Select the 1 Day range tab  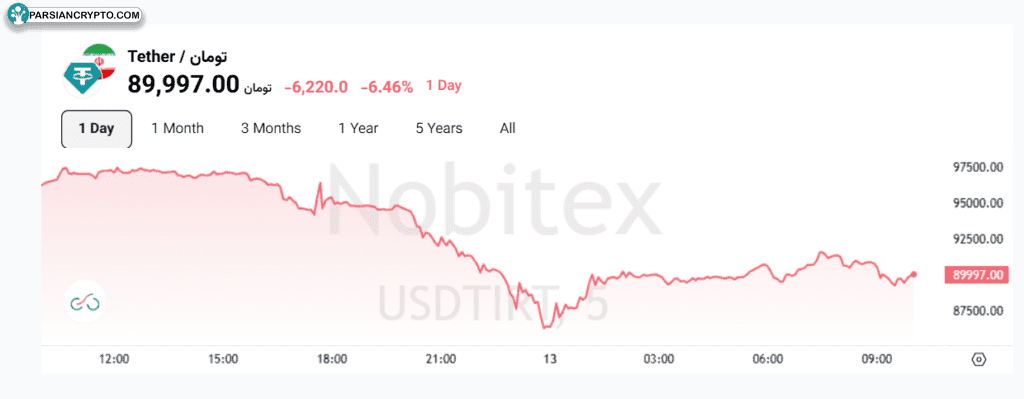[97, 129]
